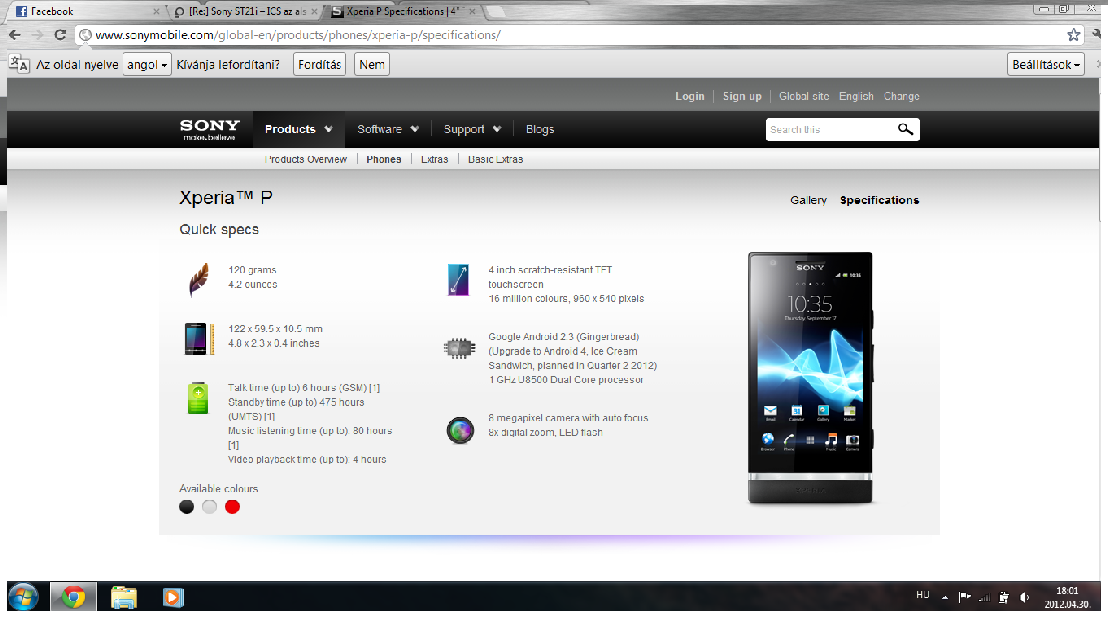Click the Xperia P phone image
The width and height of the screenshot is (1108, 628).
pos(811,378)
